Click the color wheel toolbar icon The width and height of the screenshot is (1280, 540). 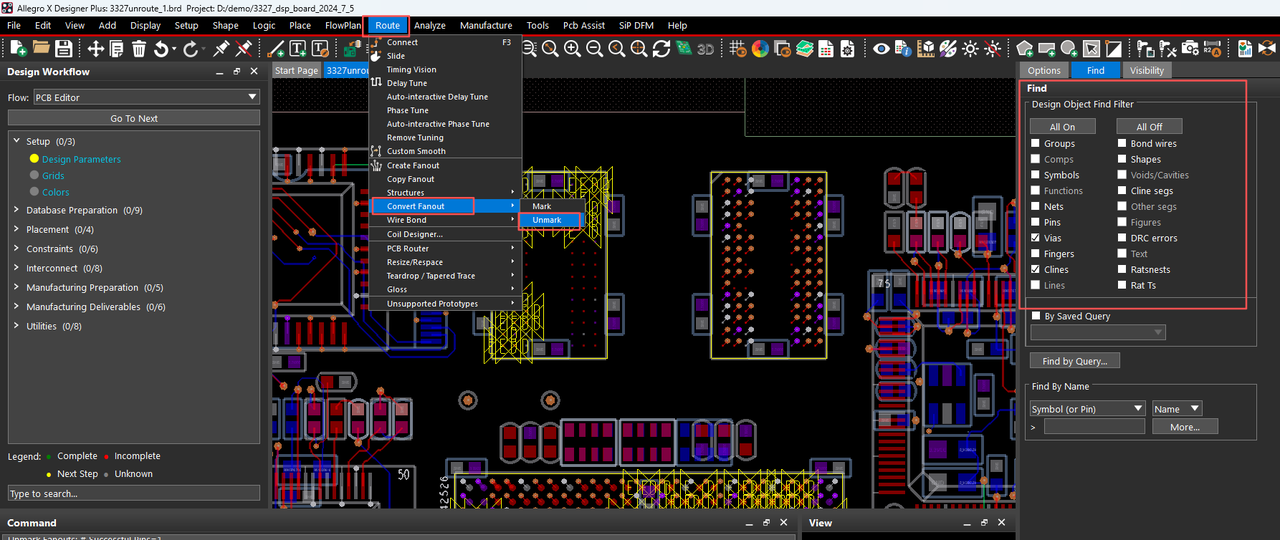pyautogui.click(x=760, y=48)
